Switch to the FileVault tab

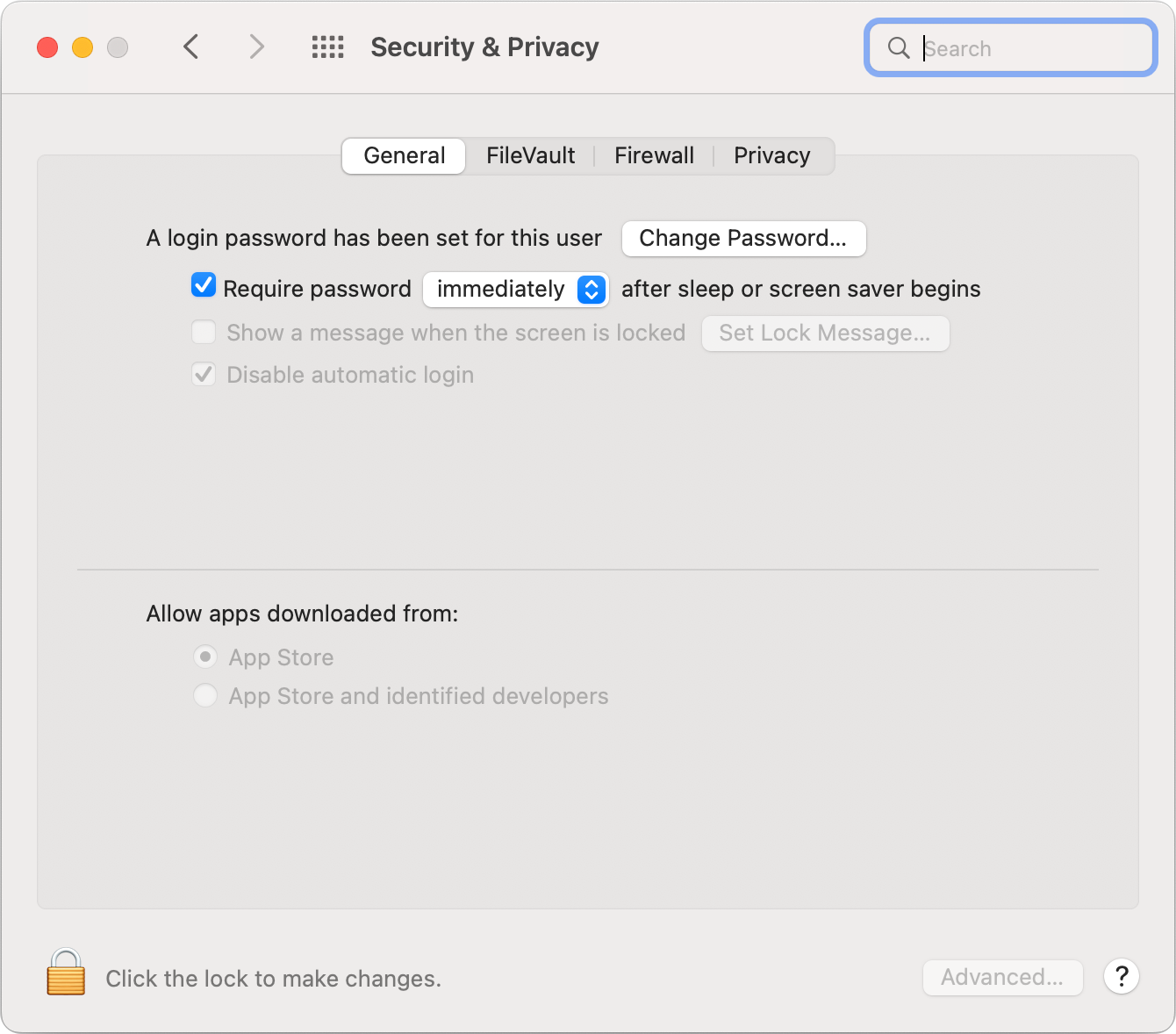click(x=530, y=155)
